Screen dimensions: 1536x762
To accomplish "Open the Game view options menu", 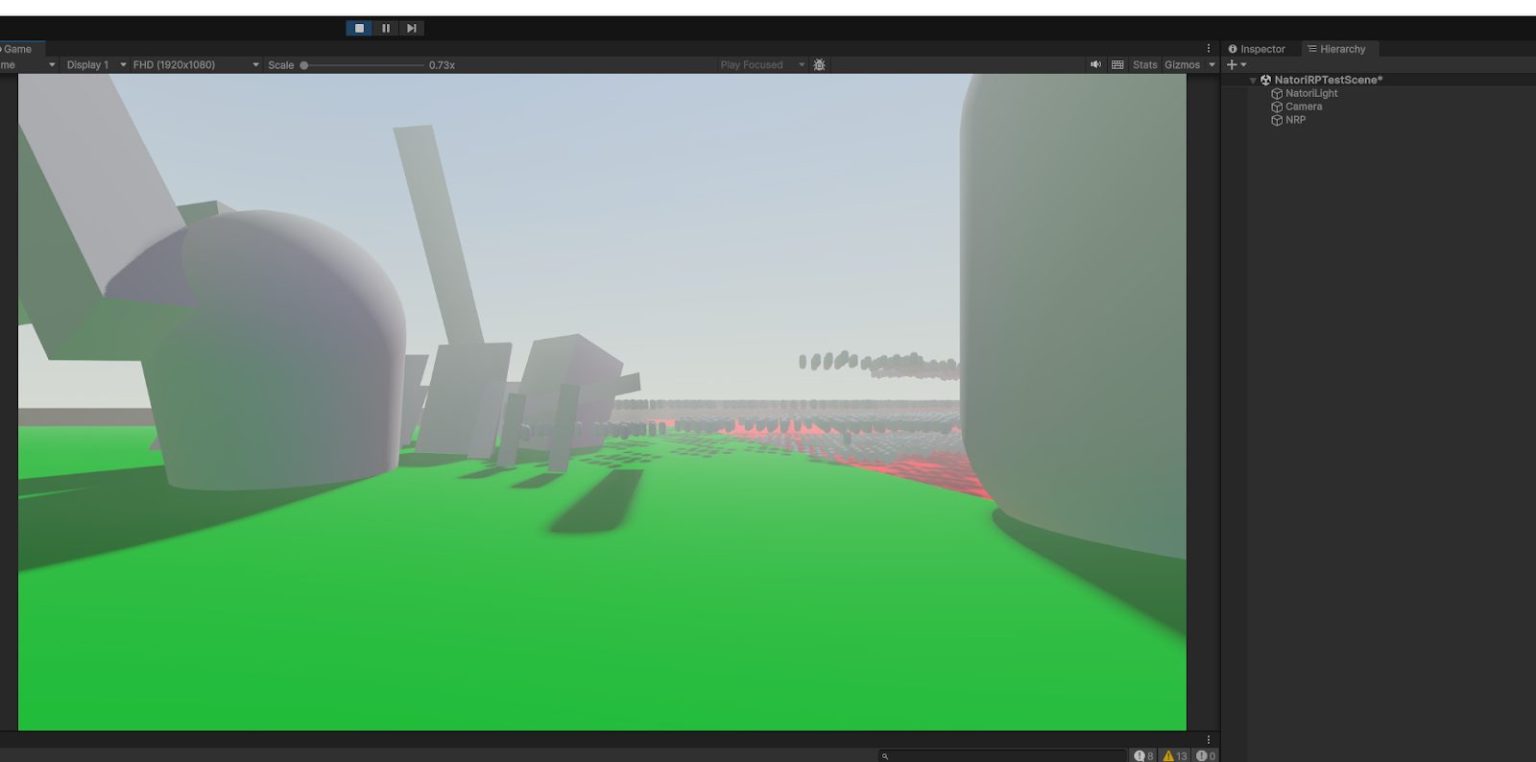I will pyautogui.click(x=1208, y=48).
